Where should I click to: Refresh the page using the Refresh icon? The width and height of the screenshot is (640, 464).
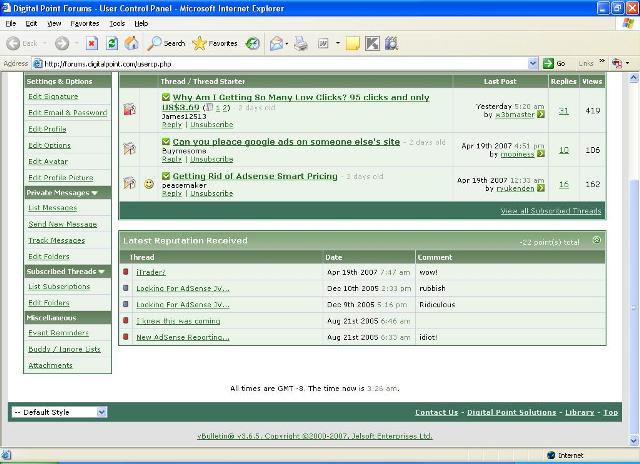coord(112,43)
